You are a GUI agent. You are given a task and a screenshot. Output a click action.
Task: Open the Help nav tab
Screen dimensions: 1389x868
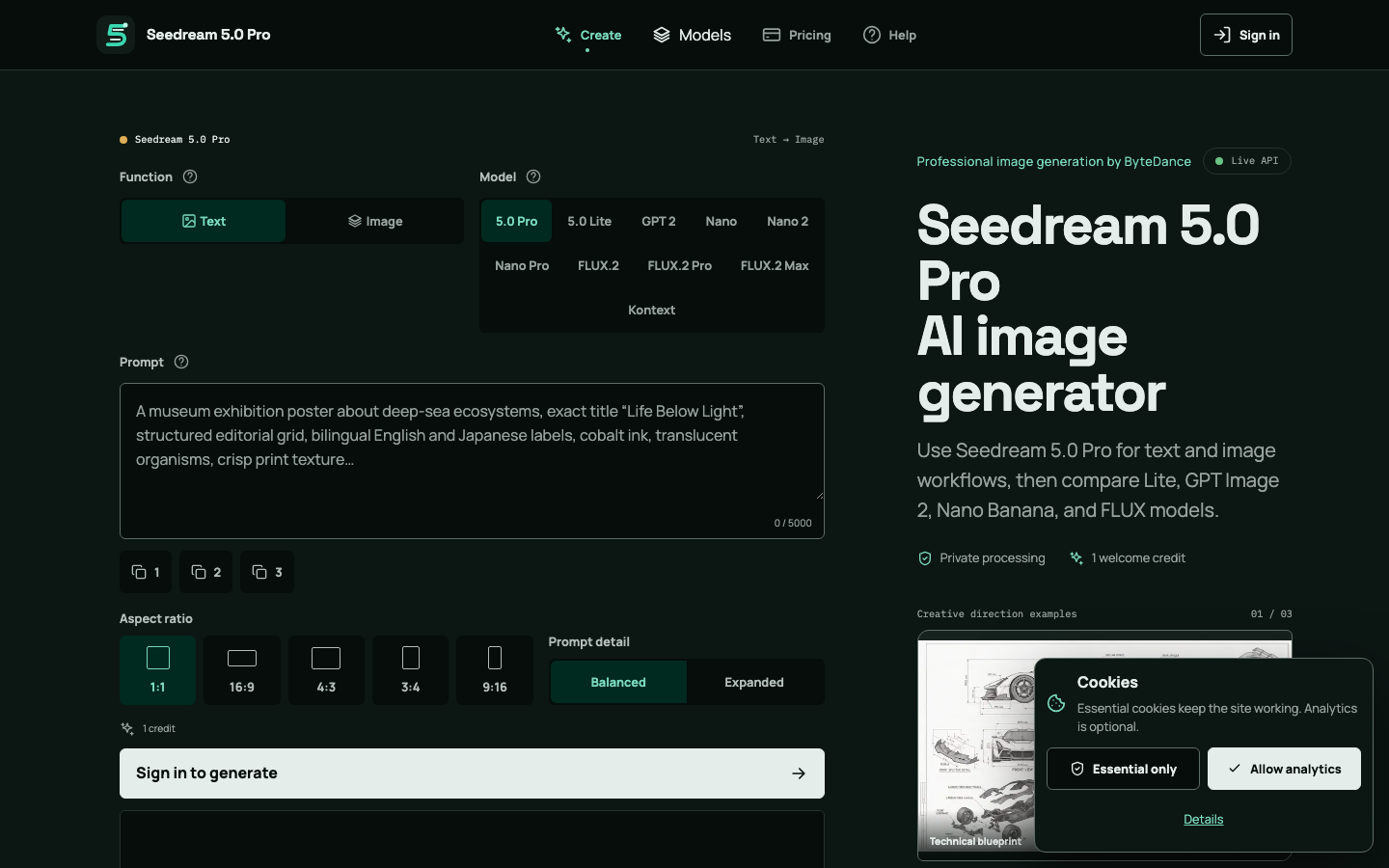coord(889,35)
